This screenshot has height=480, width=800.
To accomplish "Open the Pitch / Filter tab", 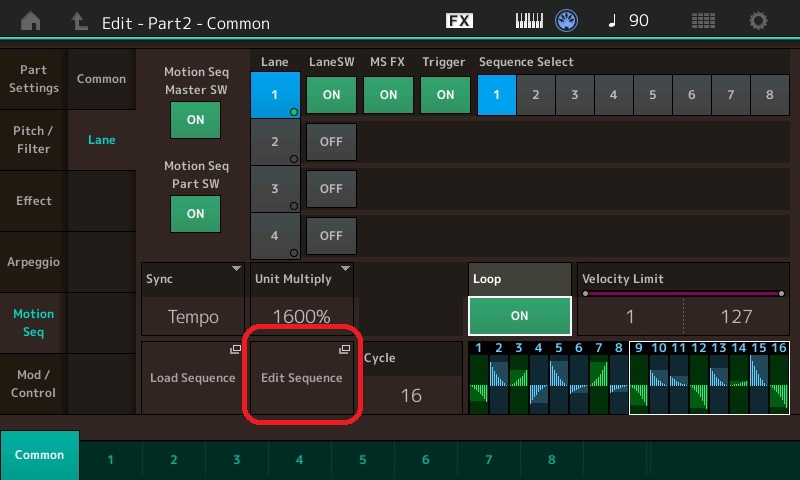I will (33, 140).
